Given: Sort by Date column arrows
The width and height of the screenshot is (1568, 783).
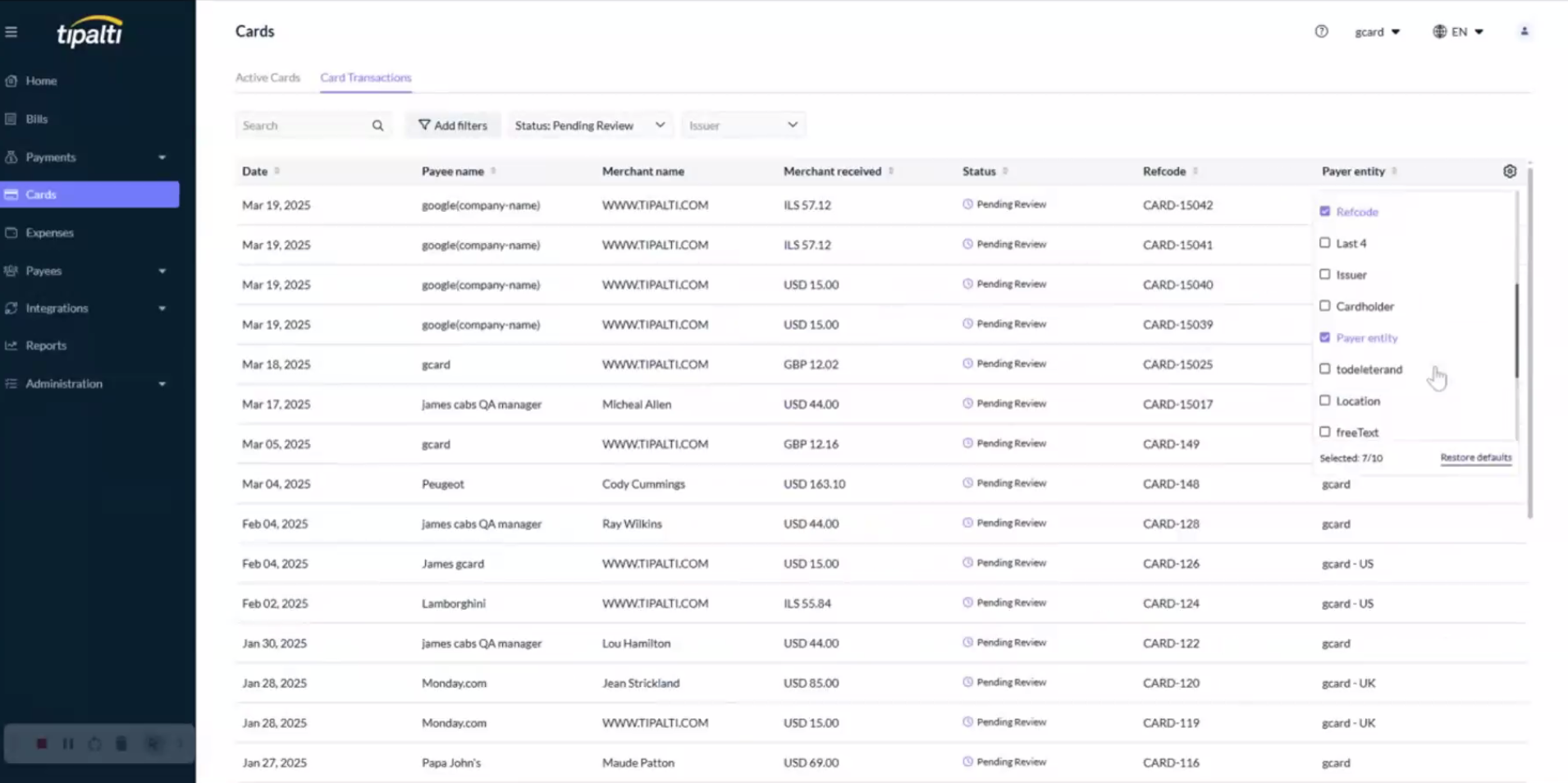Looking at the screenshot, I should [x=277, y=171].
